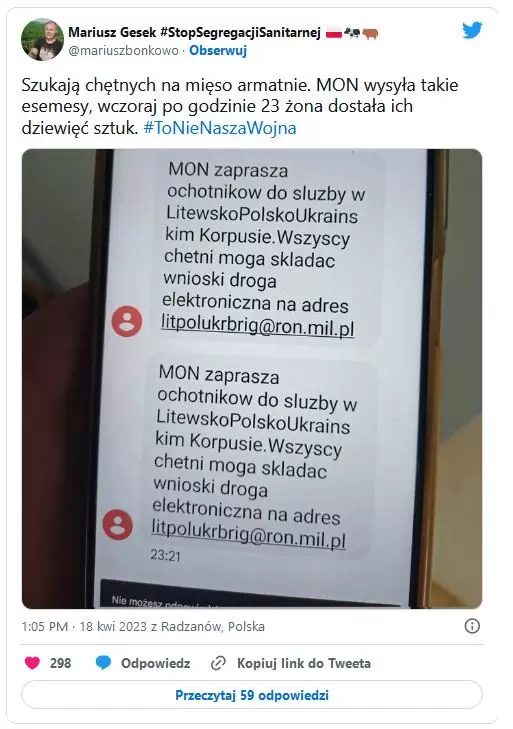Click the reply speech bubble icon

click(103, 663)
